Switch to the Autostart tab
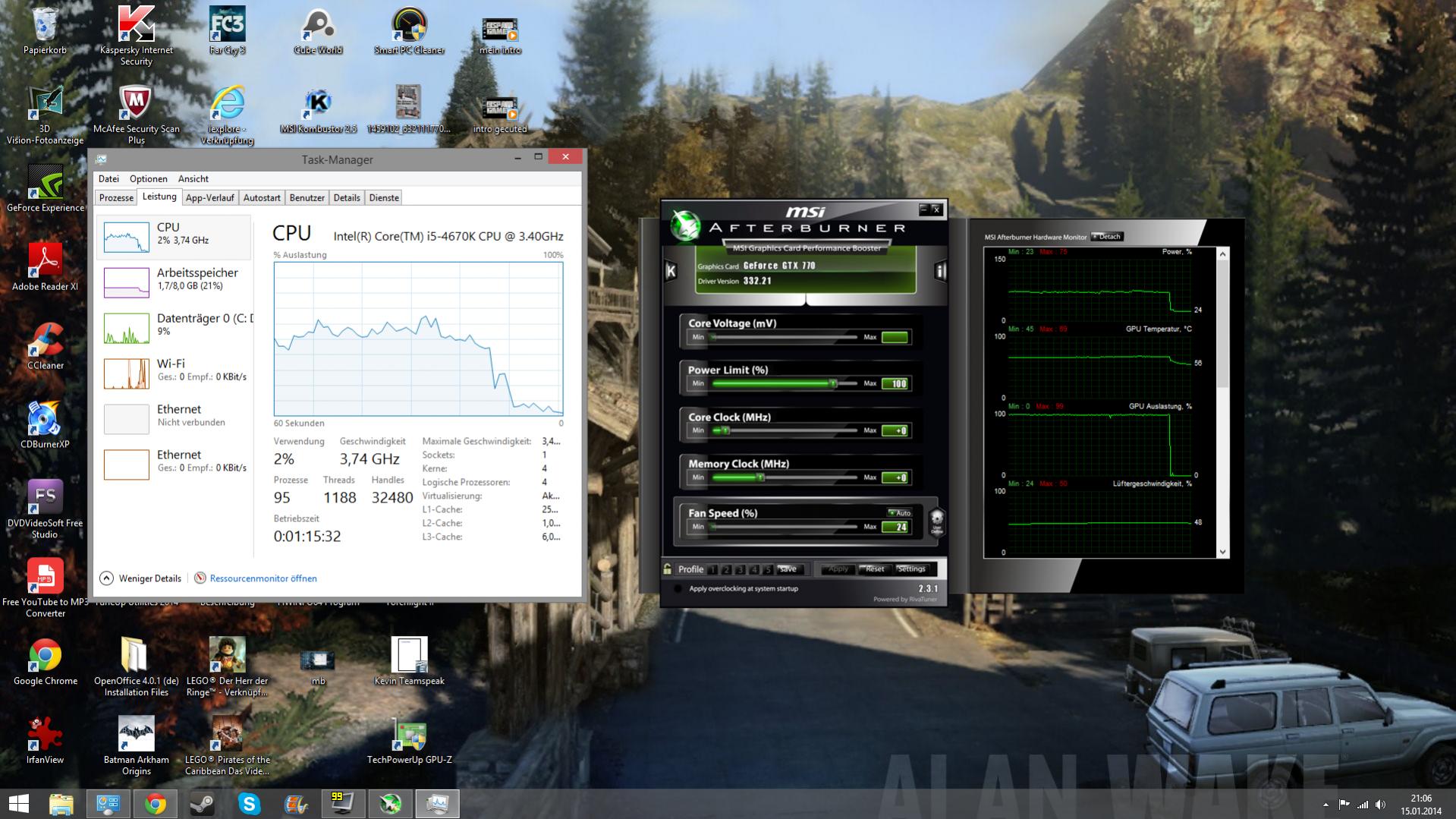The height and width of the screenshot is (819, 1456). pyautogui.click(x=262, y=198)
